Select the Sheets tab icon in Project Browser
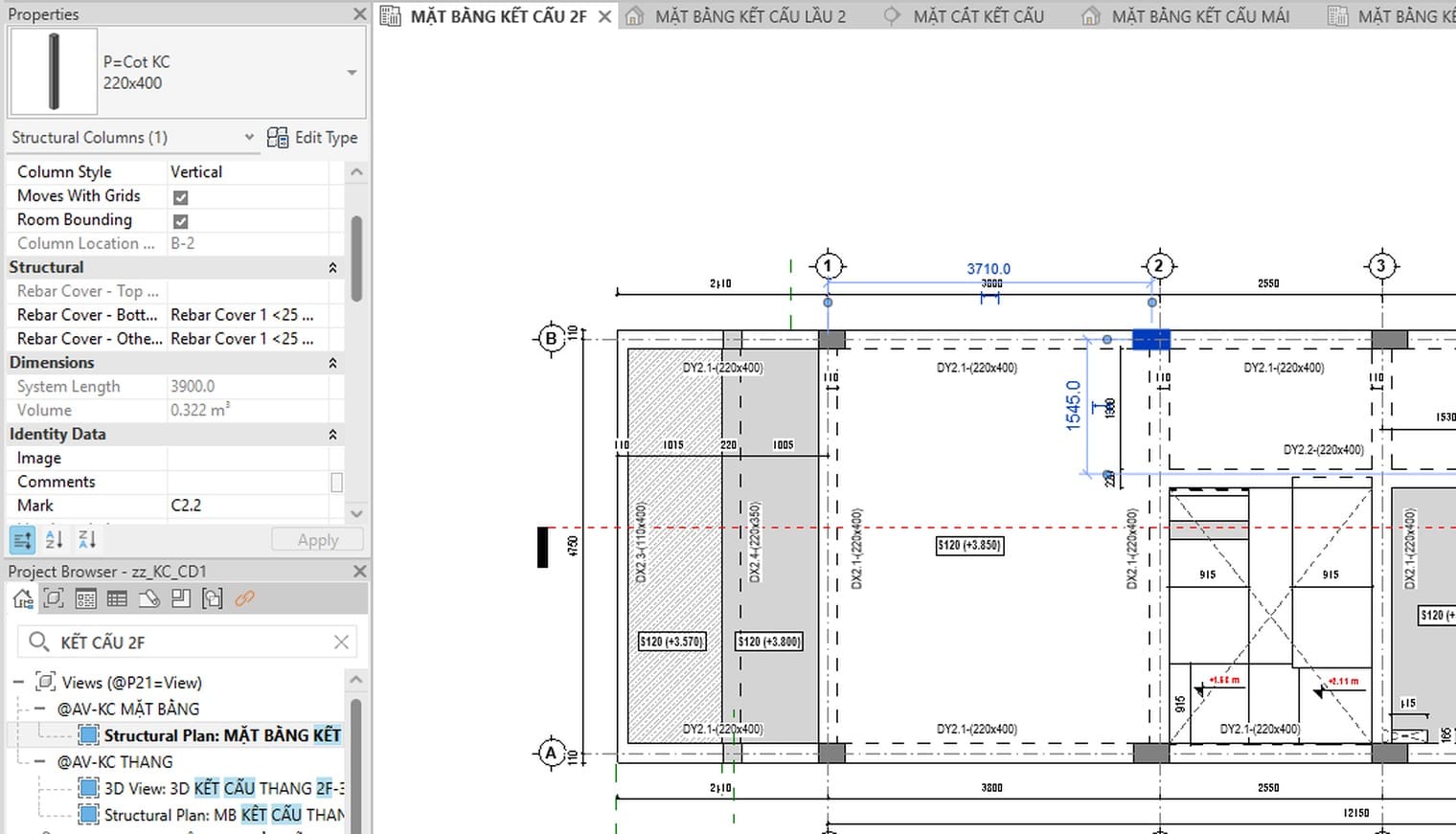The height and width of the screenshot is (834, 1456). [148, 599]
